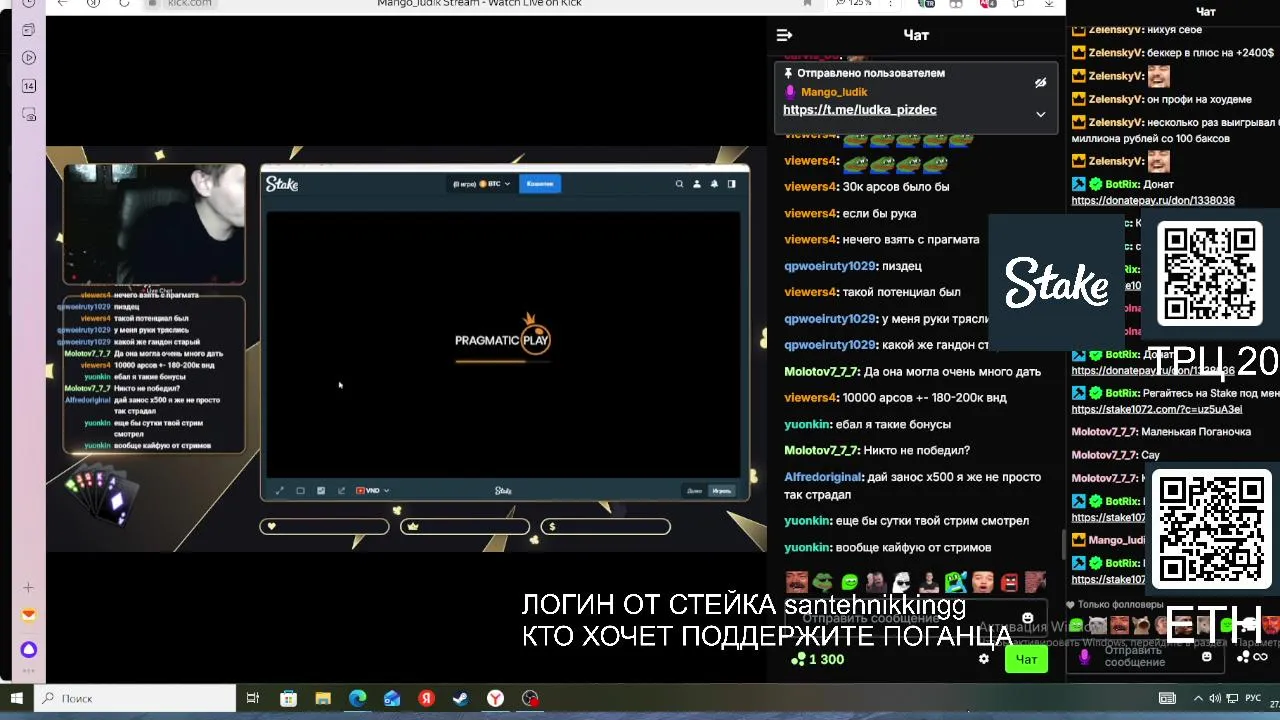This screenshot has width=1280, height=720.
Task: Click viewers4 username beside 'если бы рука'
Action: (811, 214)
